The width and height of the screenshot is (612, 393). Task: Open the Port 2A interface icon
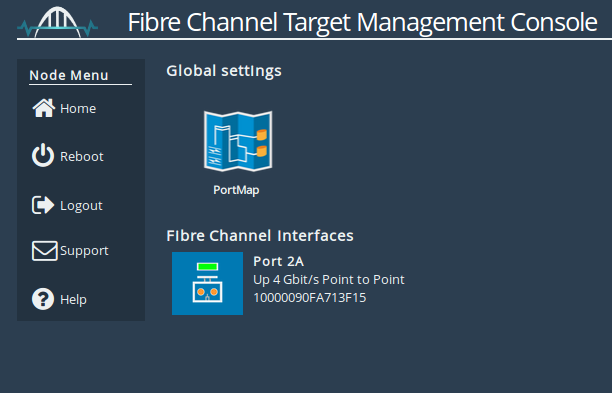(207, 283)
